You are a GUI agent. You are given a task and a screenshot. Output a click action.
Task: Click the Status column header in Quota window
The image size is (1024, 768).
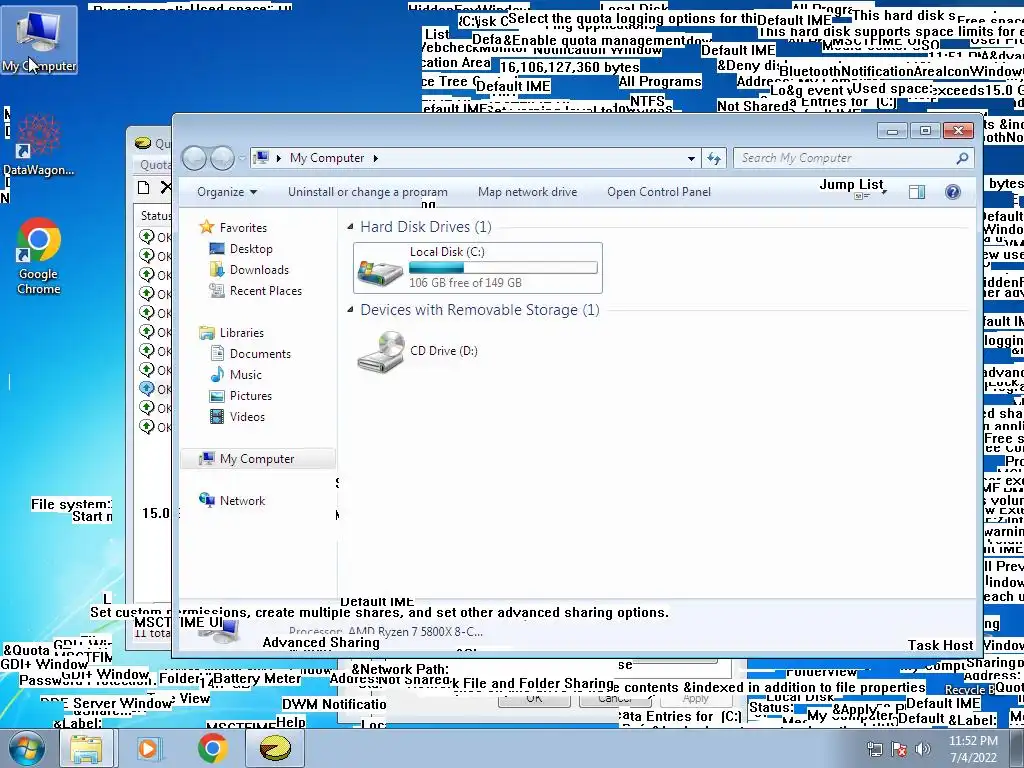154,216
